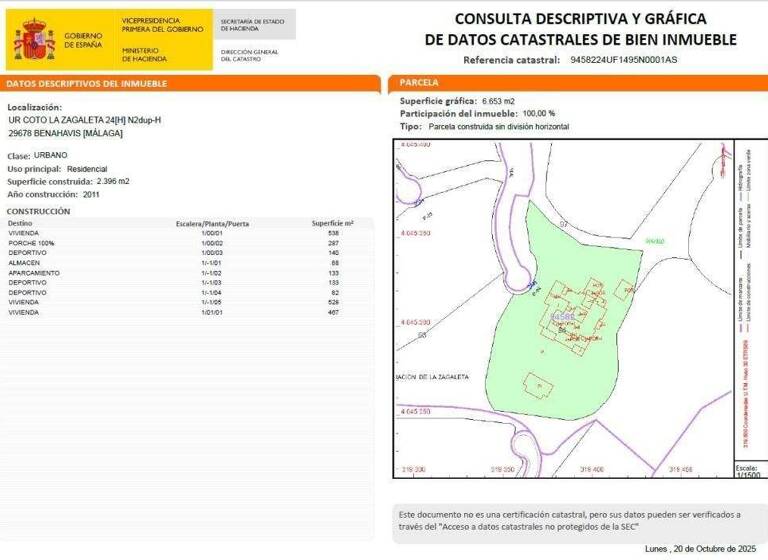Click the cadastral reference number 9458224UF1495N0001AS

pos(623,60)
